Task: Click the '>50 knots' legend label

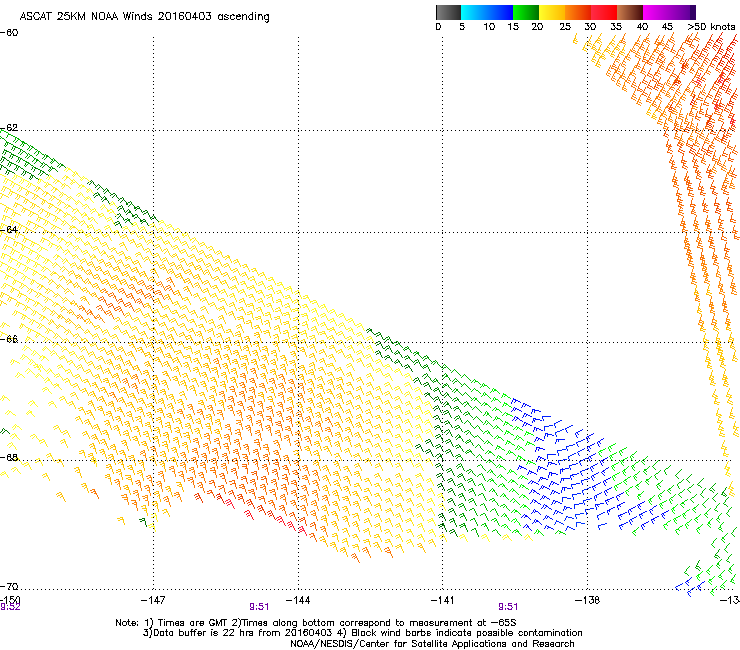Action: 711,27
